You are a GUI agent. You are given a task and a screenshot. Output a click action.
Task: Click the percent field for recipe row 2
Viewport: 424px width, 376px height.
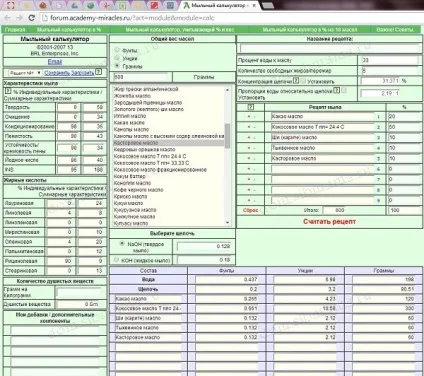pos(404,127)
